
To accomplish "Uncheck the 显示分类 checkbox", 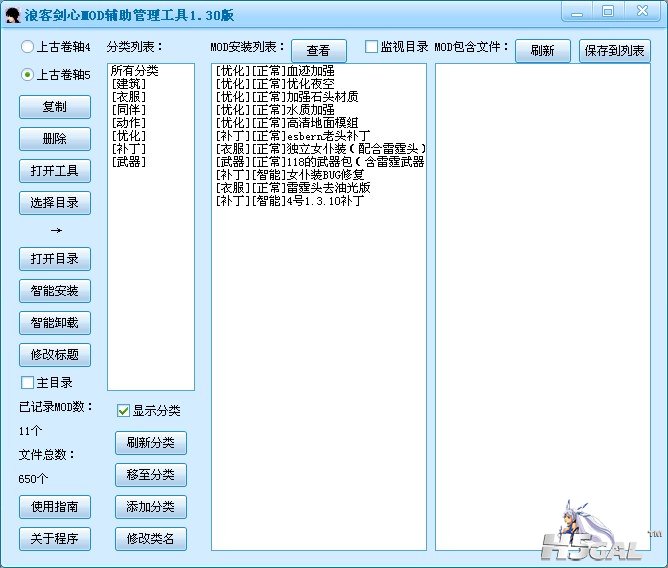I will point(124,410).
